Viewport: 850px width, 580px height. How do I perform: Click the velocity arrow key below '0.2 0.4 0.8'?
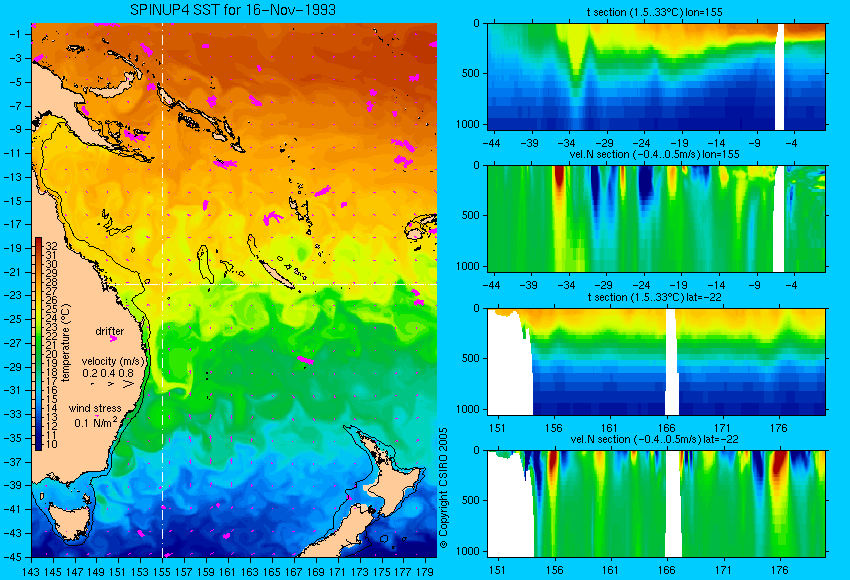113,384
